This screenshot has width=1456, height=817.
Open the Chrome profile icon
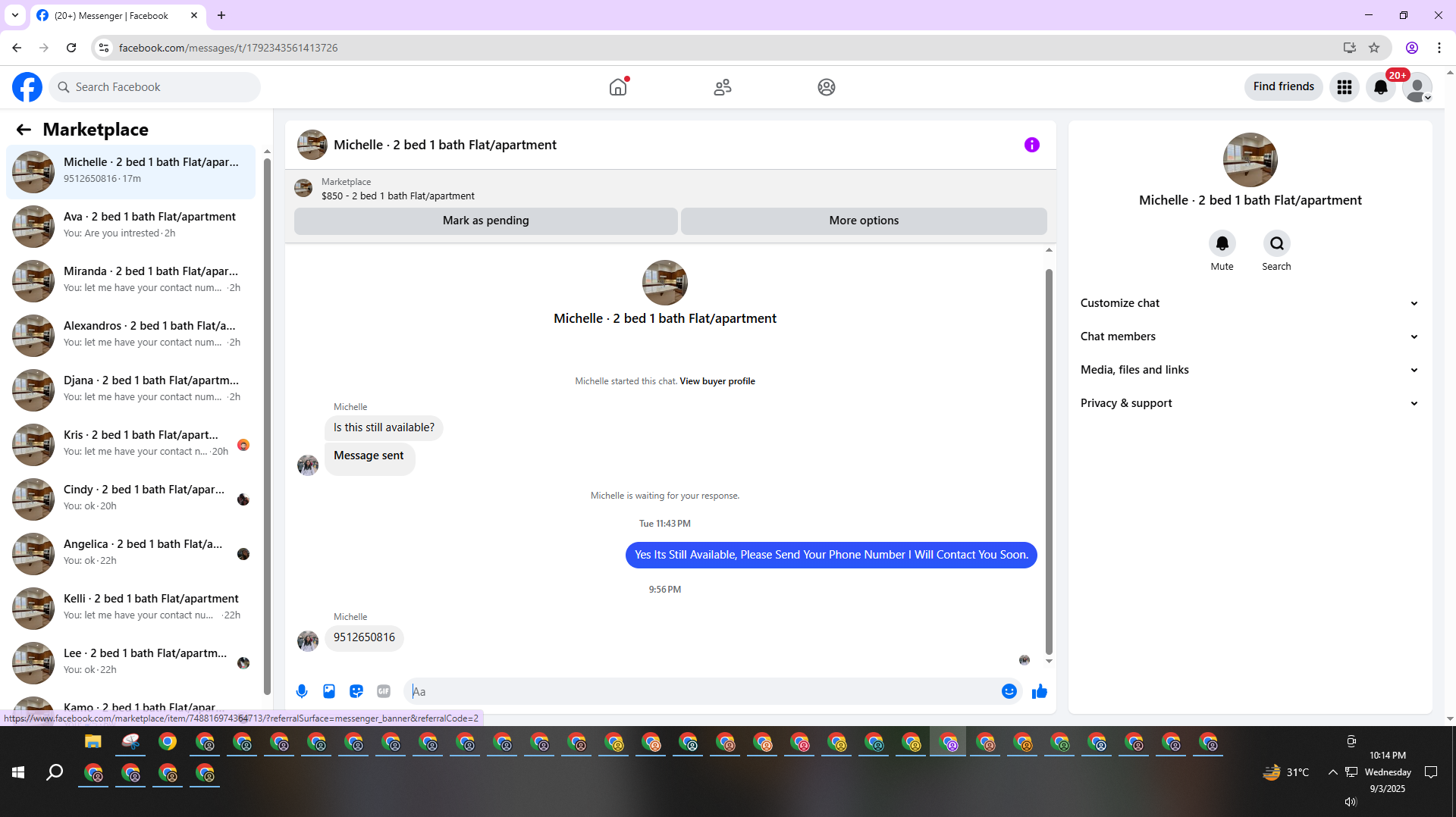coord(1412,48)
